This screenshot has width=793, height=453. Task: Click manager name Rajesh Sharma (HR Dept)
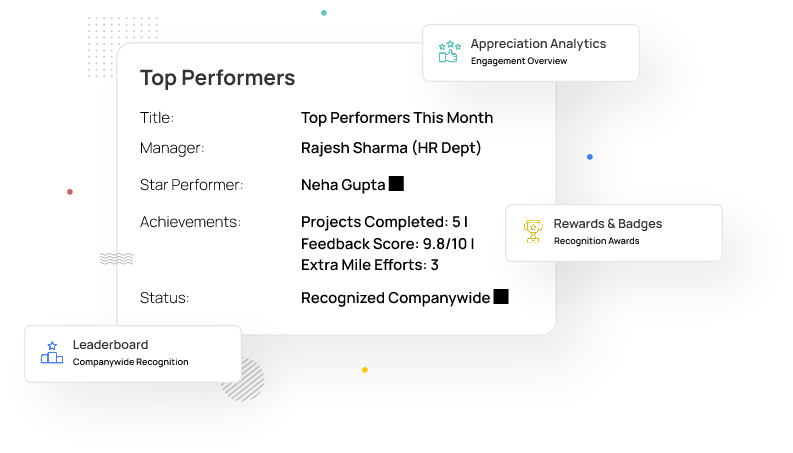391,148
